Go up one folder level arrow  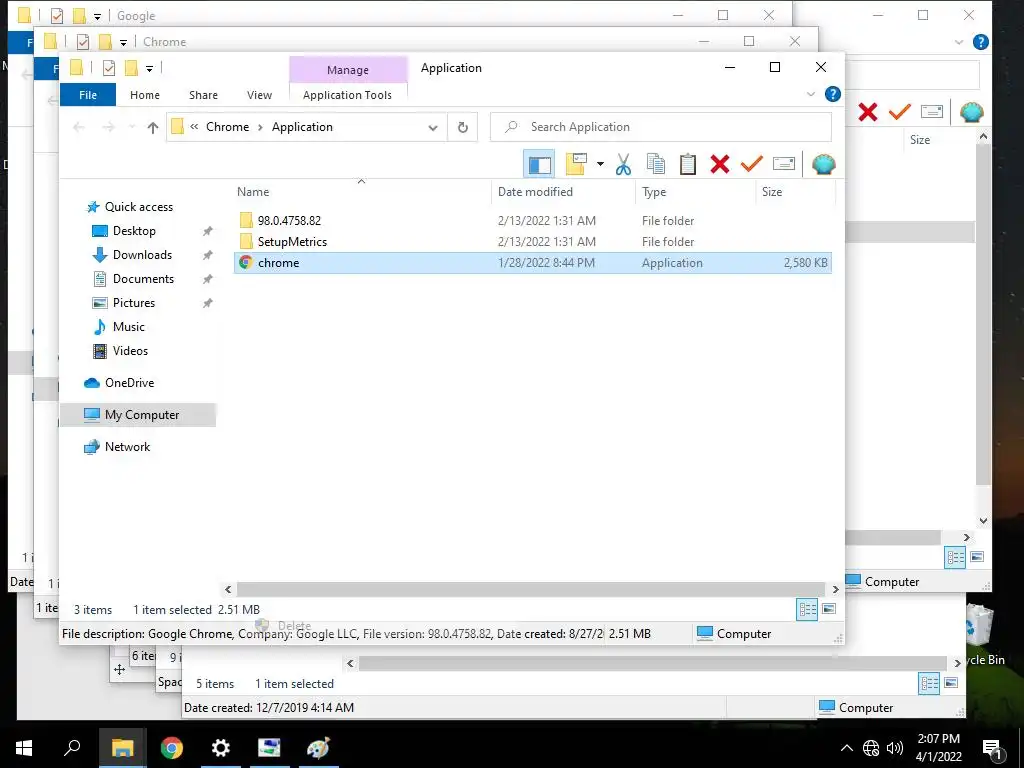pos(153,127)
